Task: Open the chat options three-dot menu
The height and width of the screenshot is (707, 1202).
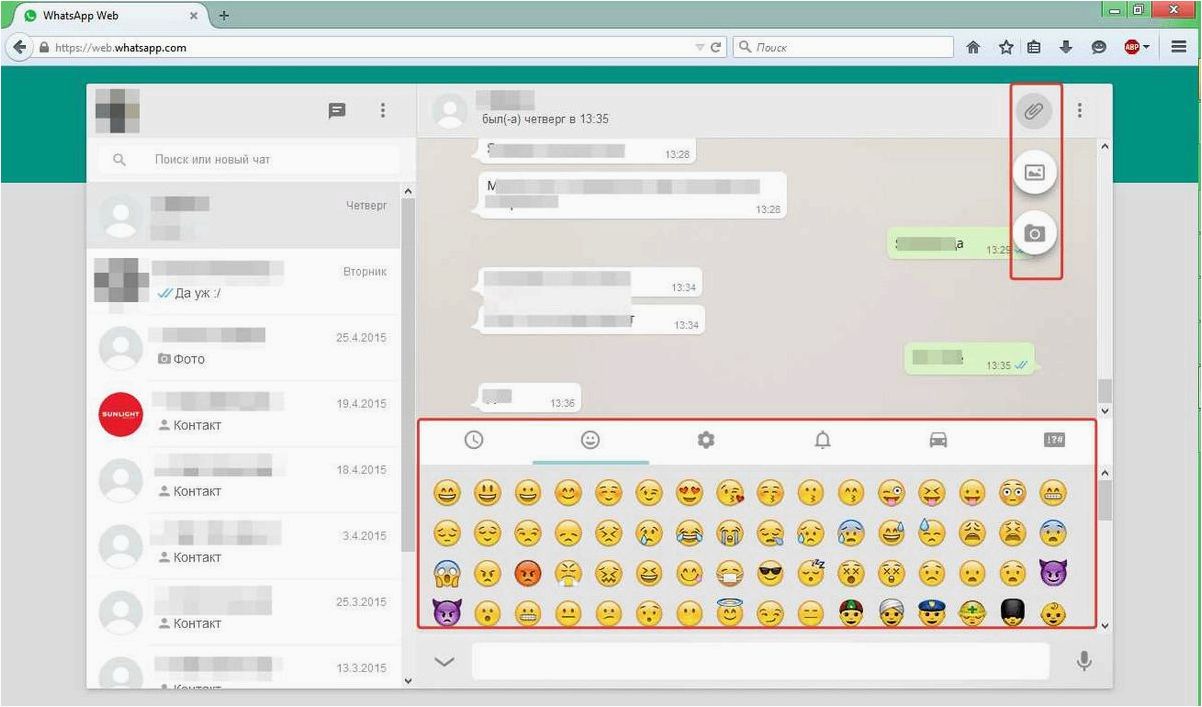Action: point(1080,111)
